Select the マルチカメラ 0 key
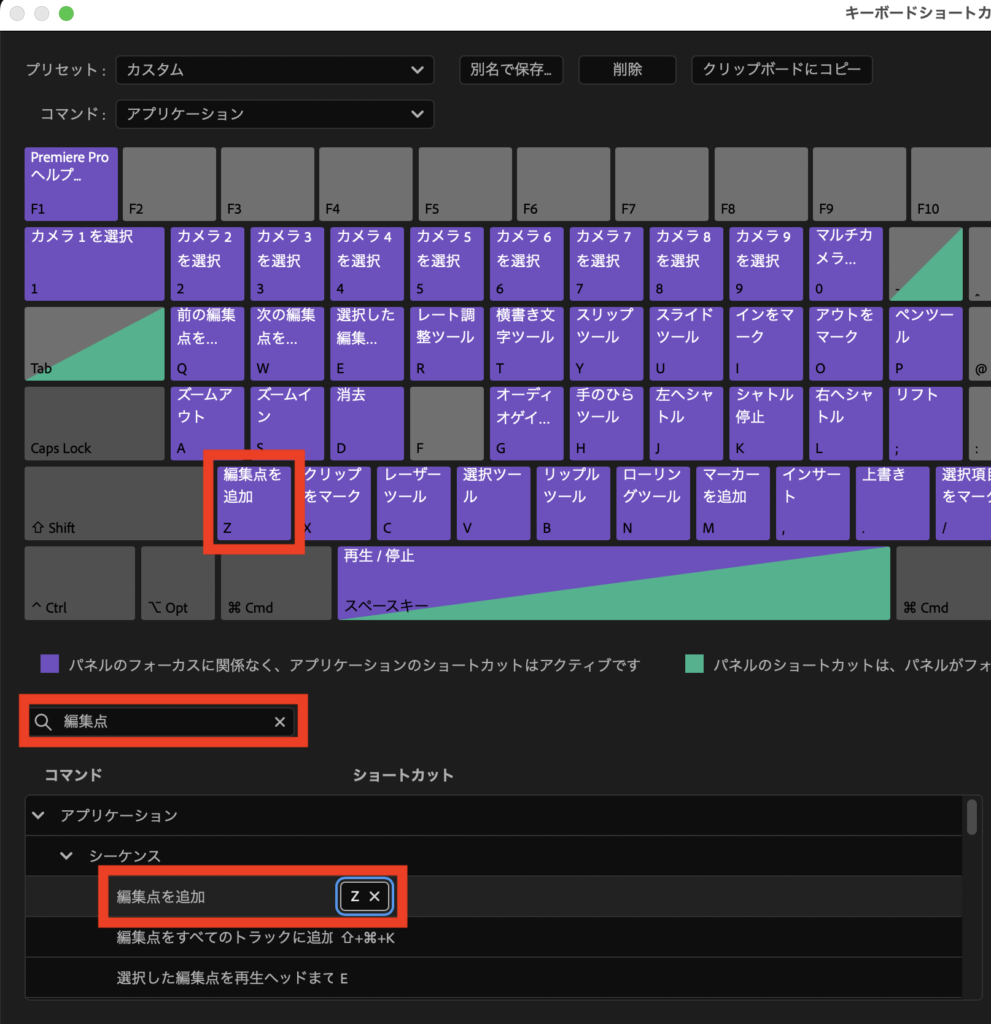The image size is (991, 1024). [x=846, y=264]
